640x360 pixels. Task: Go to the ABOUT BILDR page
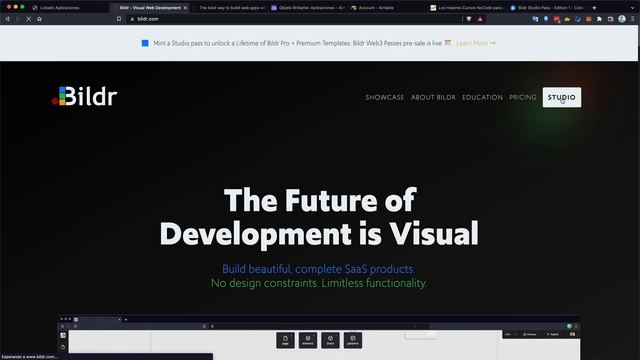(x=433, y=98)
